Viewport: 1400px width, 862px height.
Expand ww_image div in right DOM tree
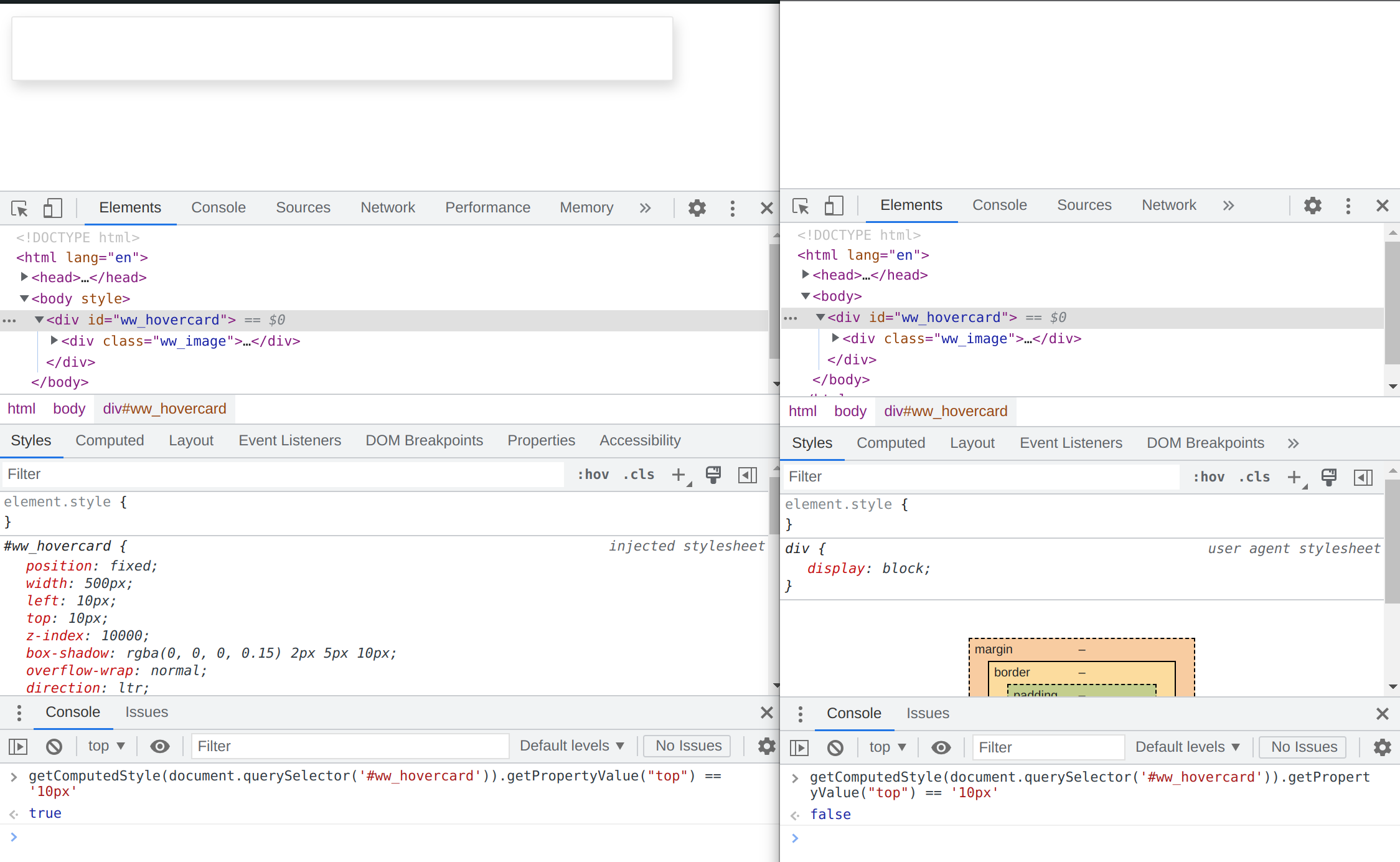coord(835,338)
